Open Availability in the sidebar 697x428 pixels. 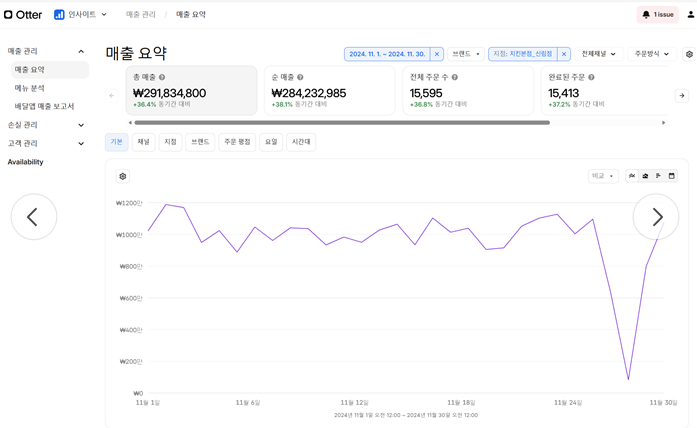coord(25,162)
